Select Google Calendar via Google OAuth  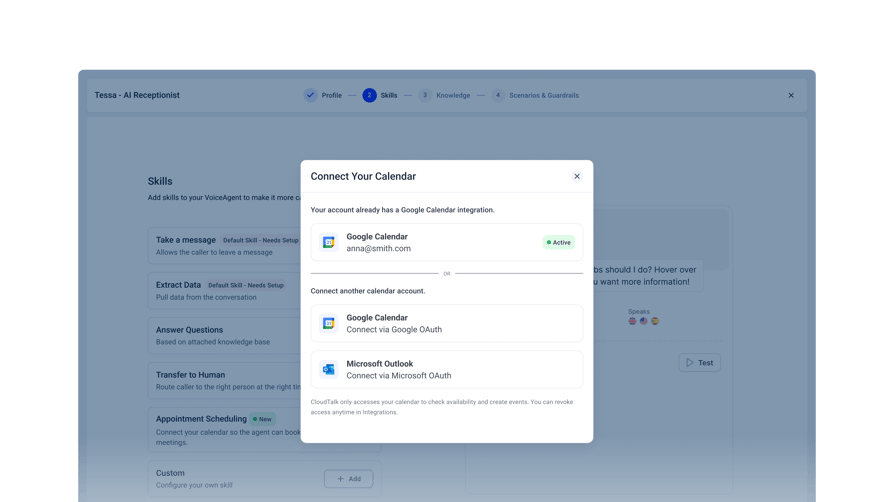446,323
